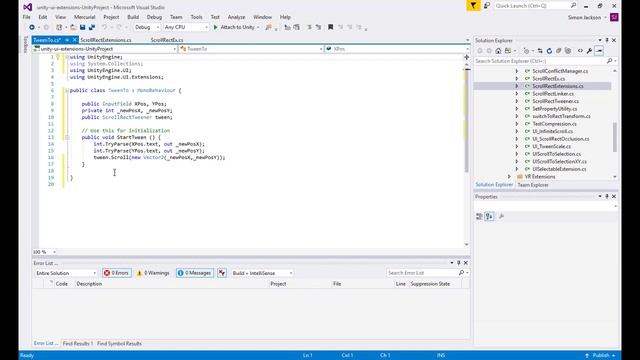Click the Save All toolbar icon
The height and width of the screenshot is (360, 640).
point(92,27)
